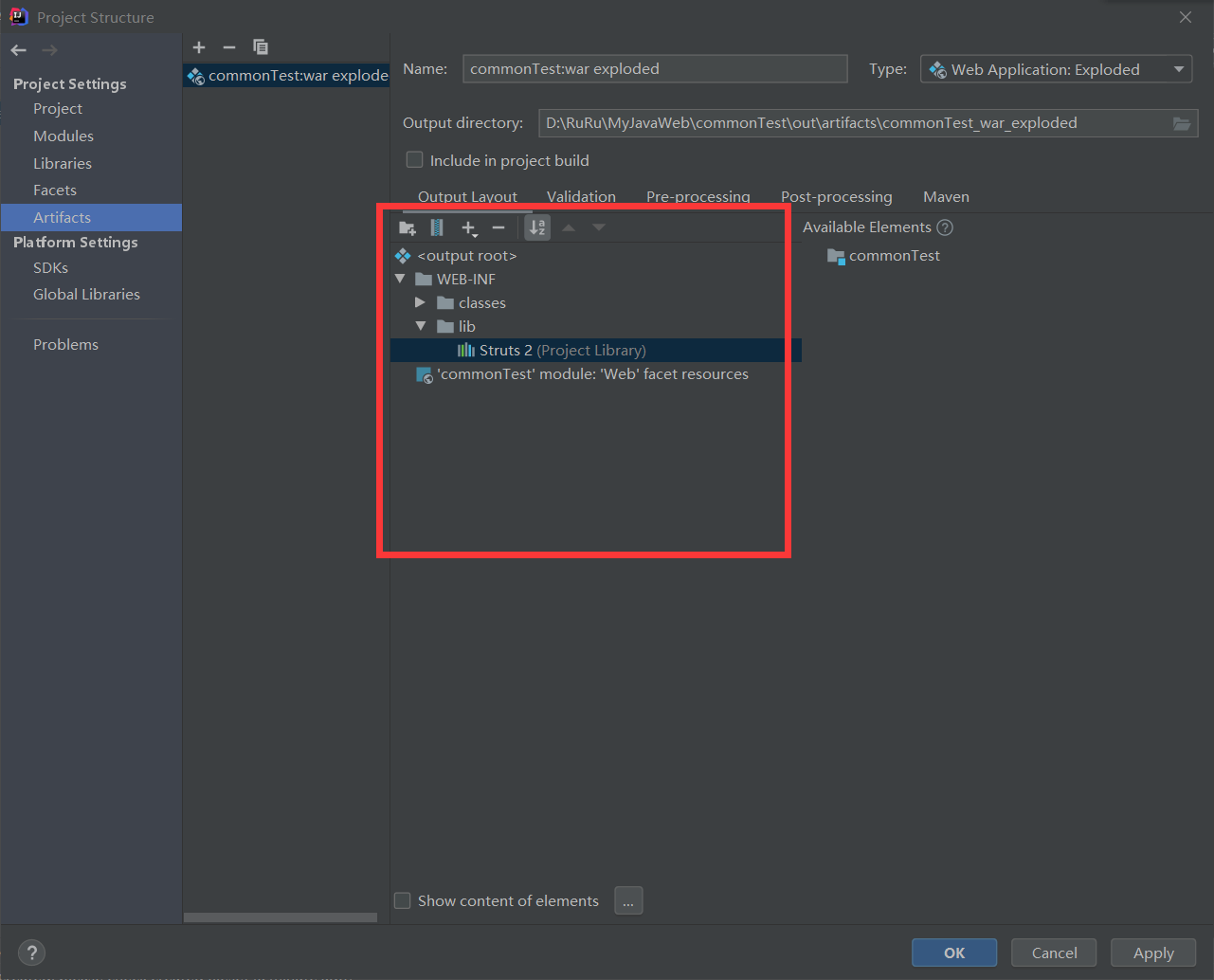Viewport: 1214px width, 980px height.
Task: Add a new artifact with the plus icon
Action: [199, 47]
